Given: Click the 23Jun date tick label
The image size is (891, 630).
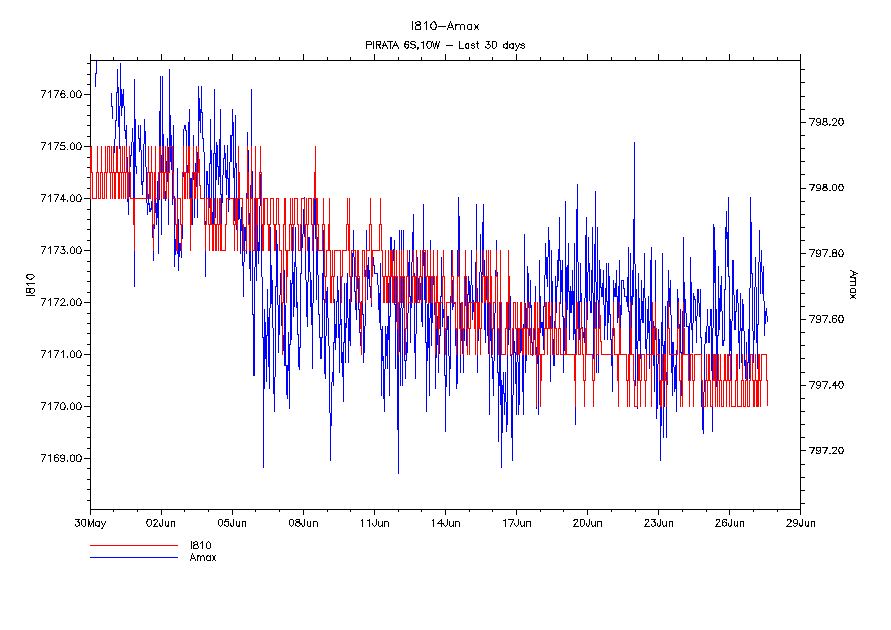Looking at the screenshot, I should tap(658, 522).
